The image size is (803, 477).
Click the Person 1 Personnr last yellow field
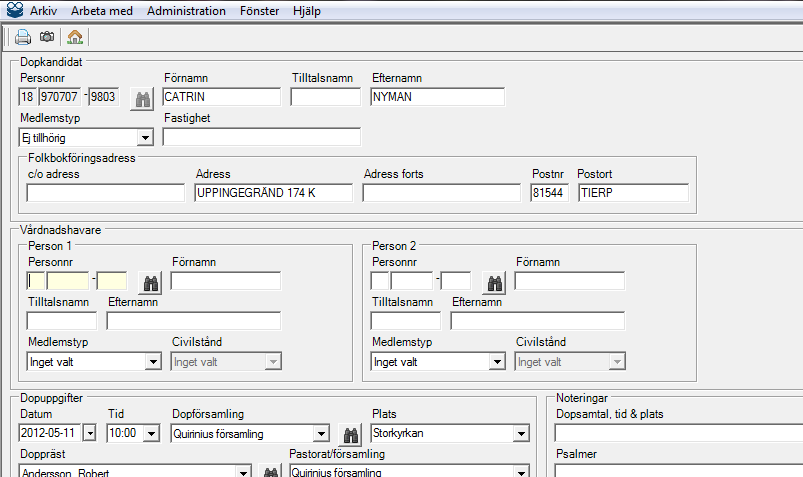click(x=112, y=281)
